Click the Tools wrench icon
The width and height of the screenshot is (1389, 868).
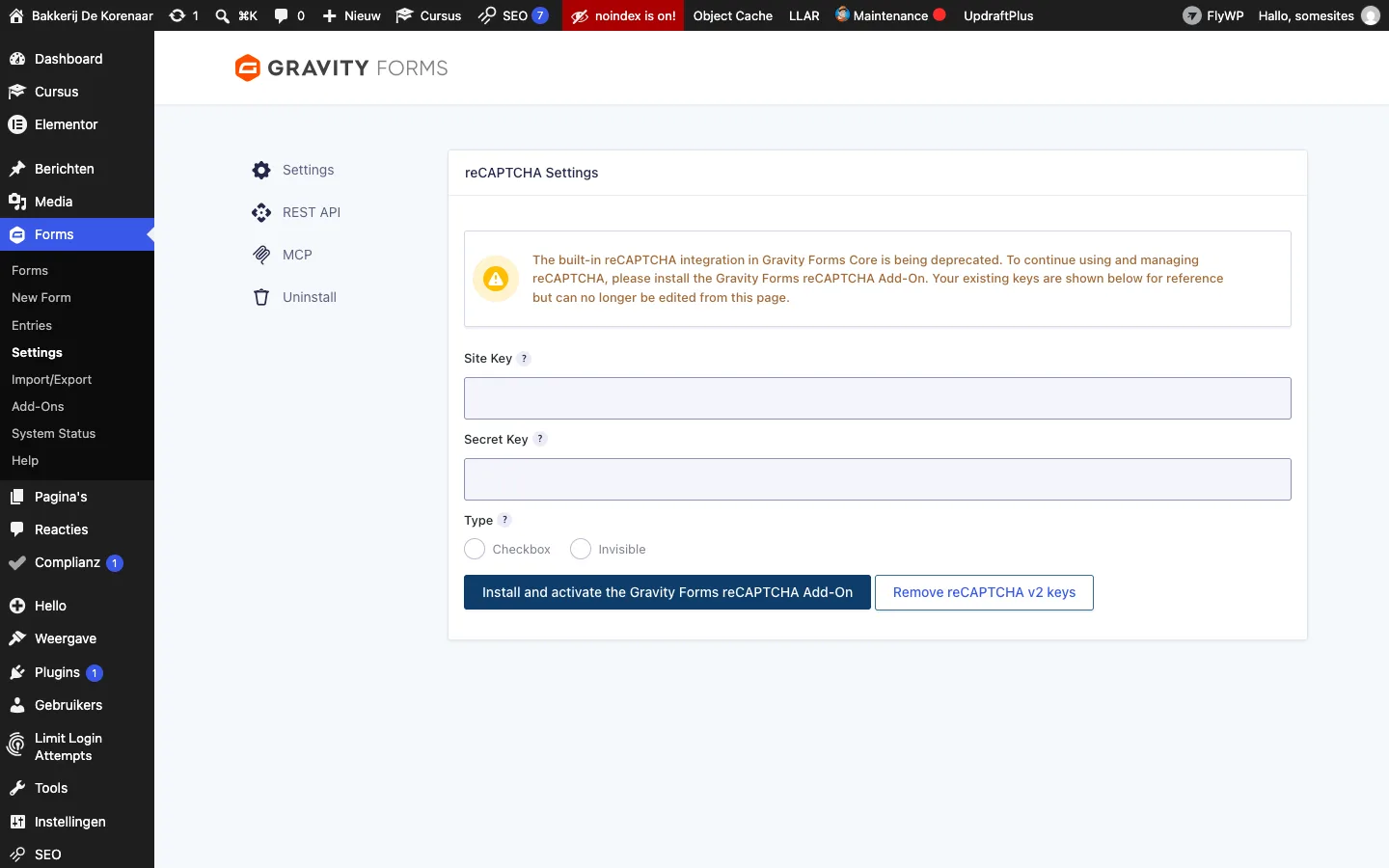[17, 788]
